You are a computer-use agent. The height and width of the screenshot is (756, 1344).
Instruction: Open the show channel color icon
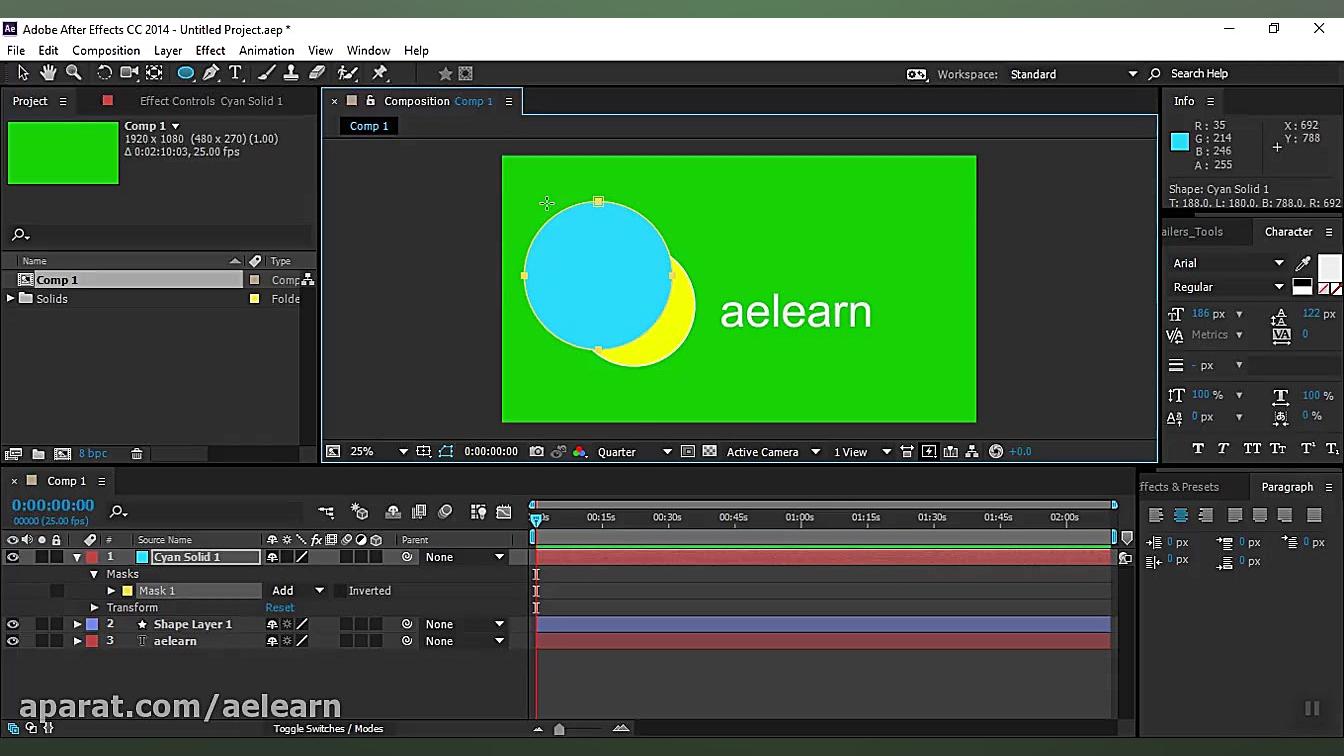tap(579, 452)
